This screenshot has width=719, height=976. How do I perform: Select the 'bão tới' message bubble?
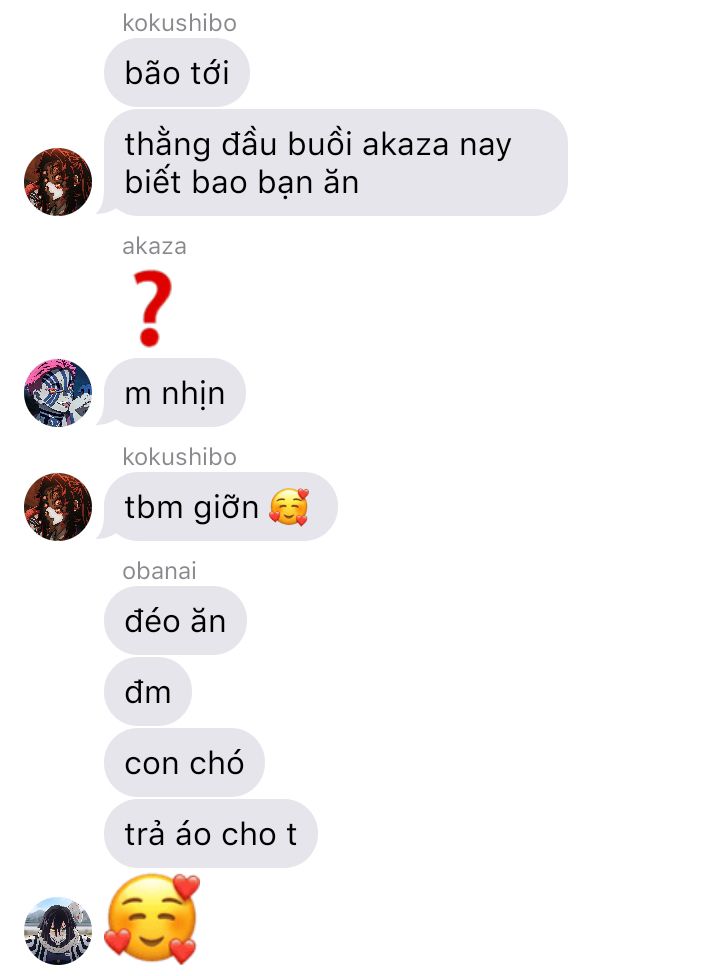tap(177, 72)
